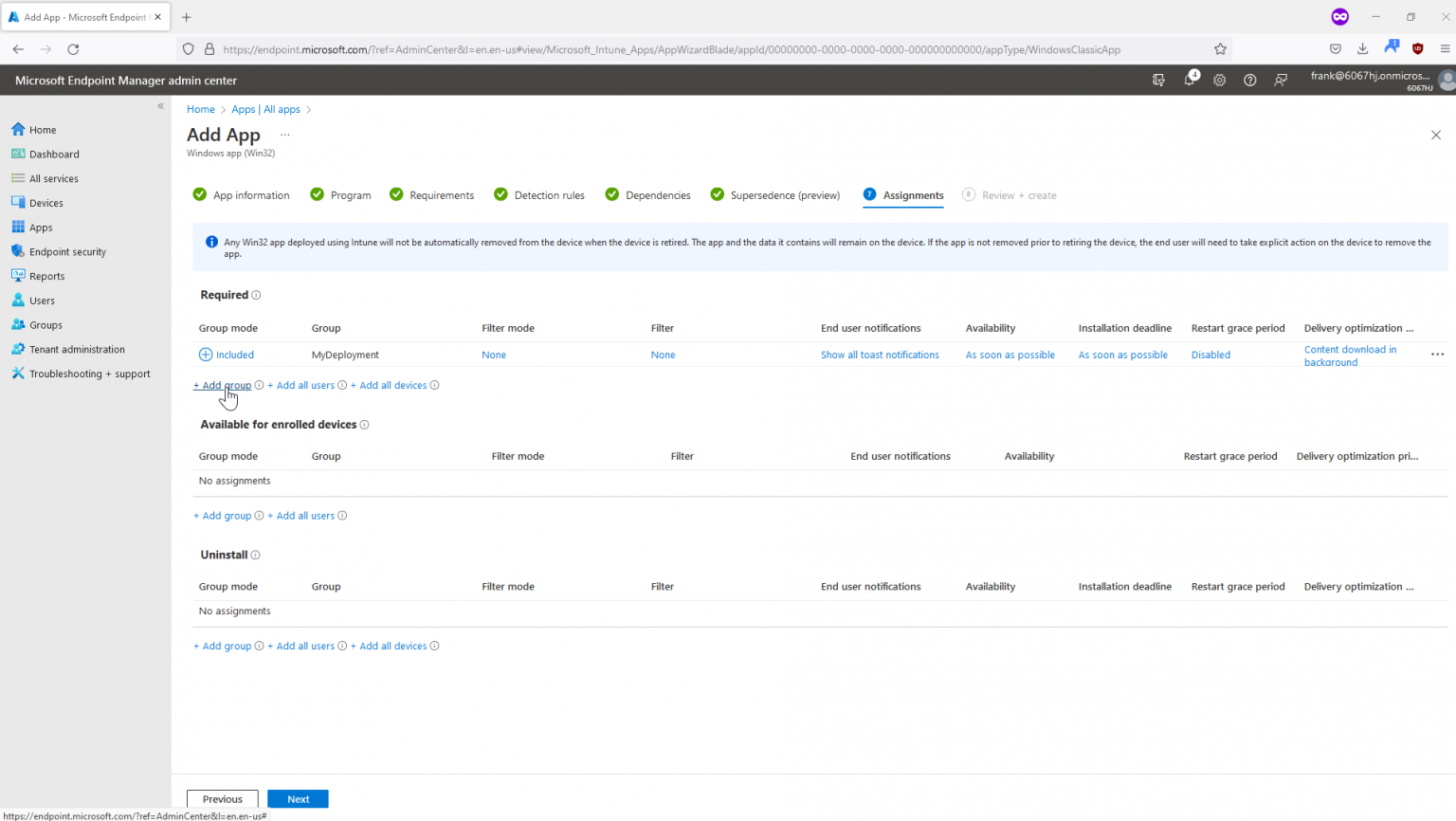Open the help question mark icon

[1250, 81]
